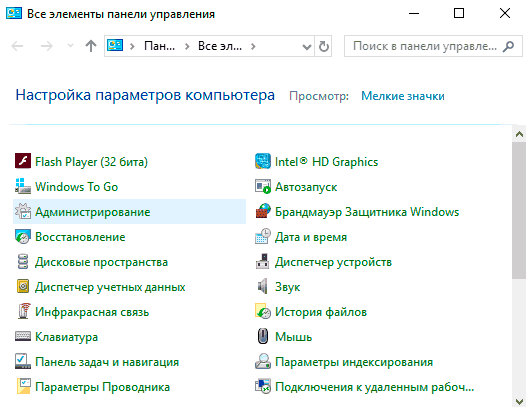The image size is (526, 407).
Task: Click the Подключения к удаленным рабочим icon
Action: click(263, 387)
